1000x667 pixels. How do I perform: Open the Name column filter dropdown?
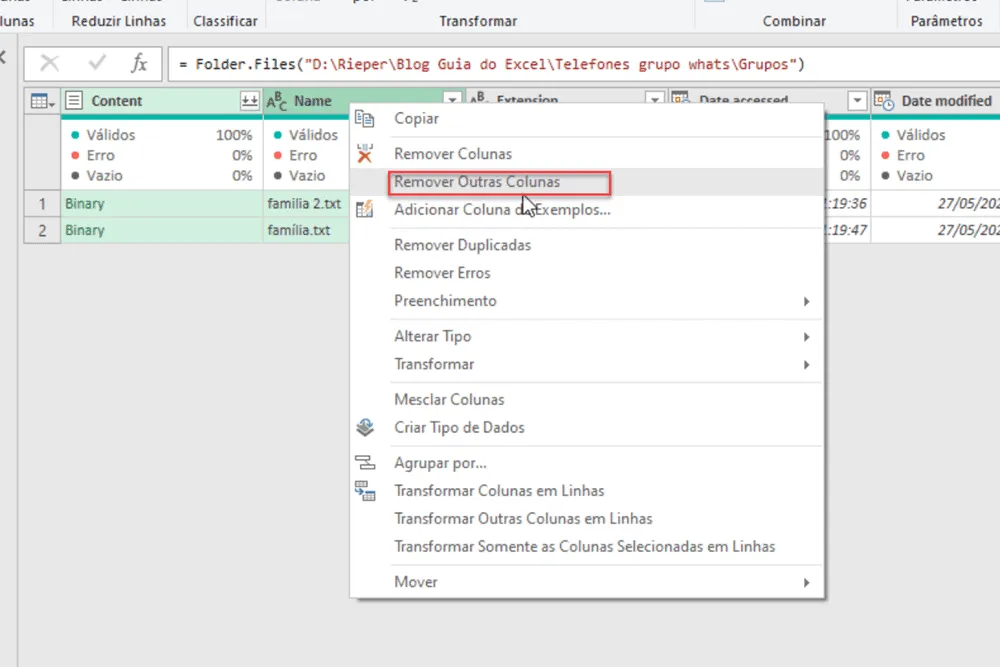(452, 99)
